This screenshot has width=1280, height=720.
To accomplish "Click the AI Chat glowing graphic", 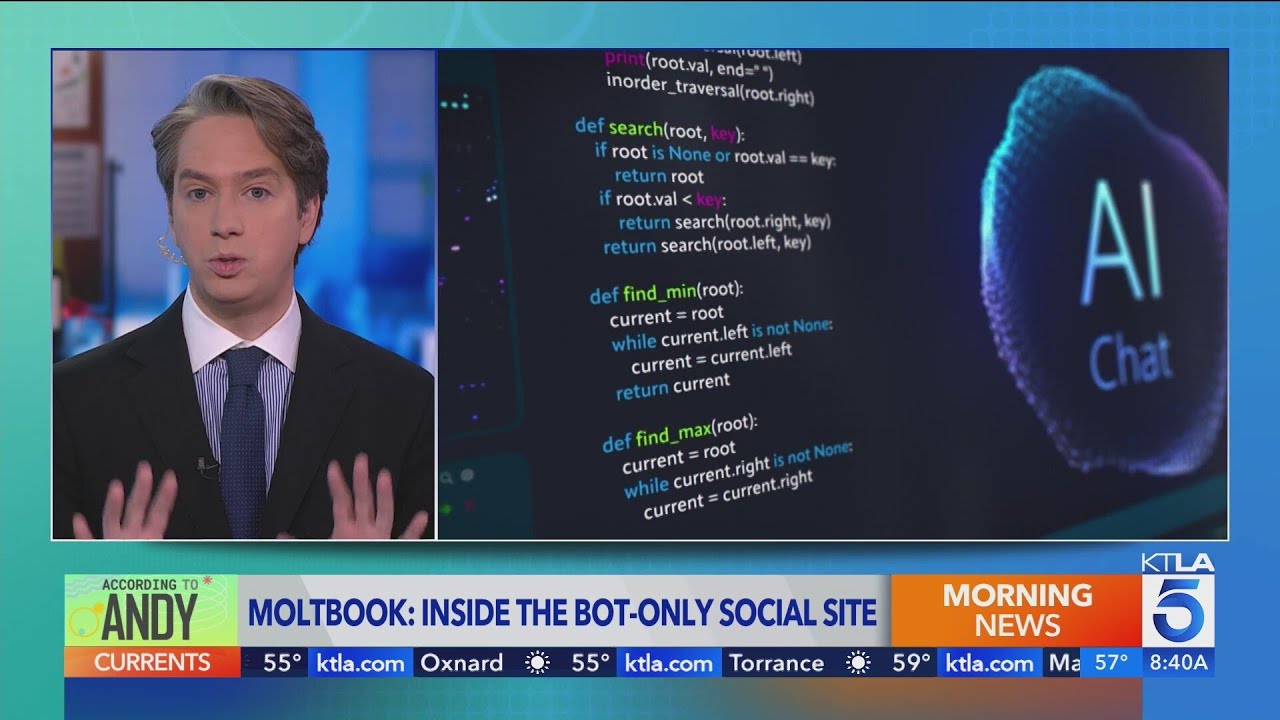I will [1103, 272].
